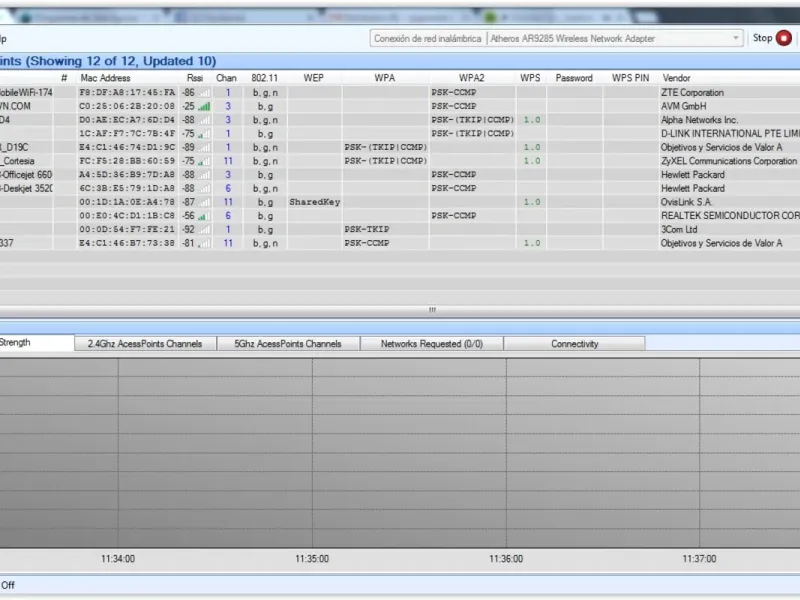Screen dimensions: 800x600
Task: Show the Networks Requested (0/0) tab
Action: click(x=432, y=344)
